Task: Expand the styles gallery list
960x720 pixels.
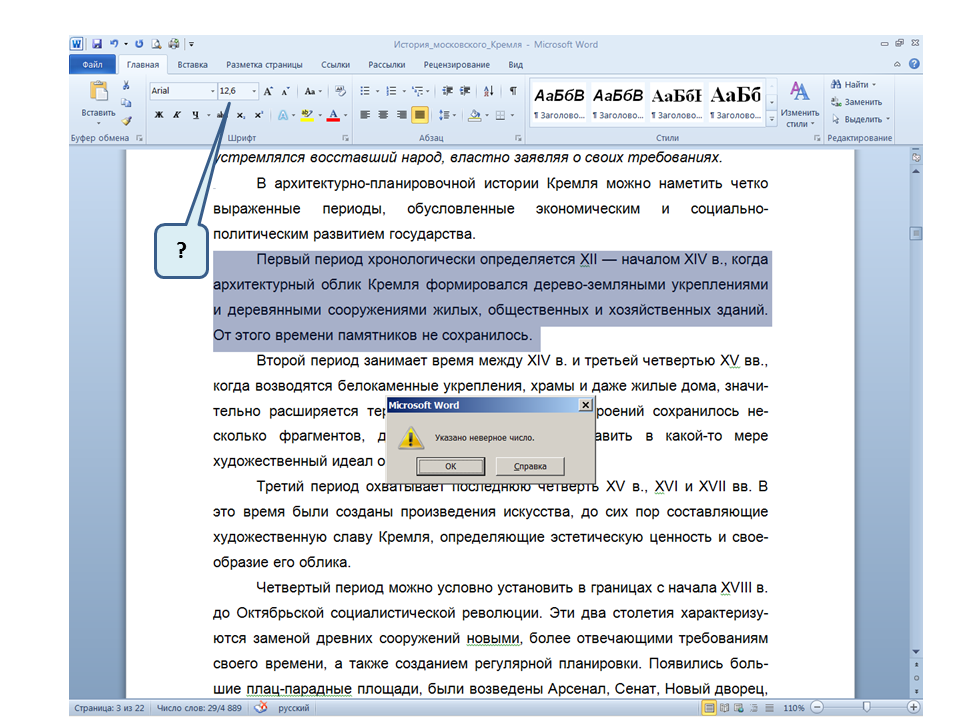Action: pos(772,119)
